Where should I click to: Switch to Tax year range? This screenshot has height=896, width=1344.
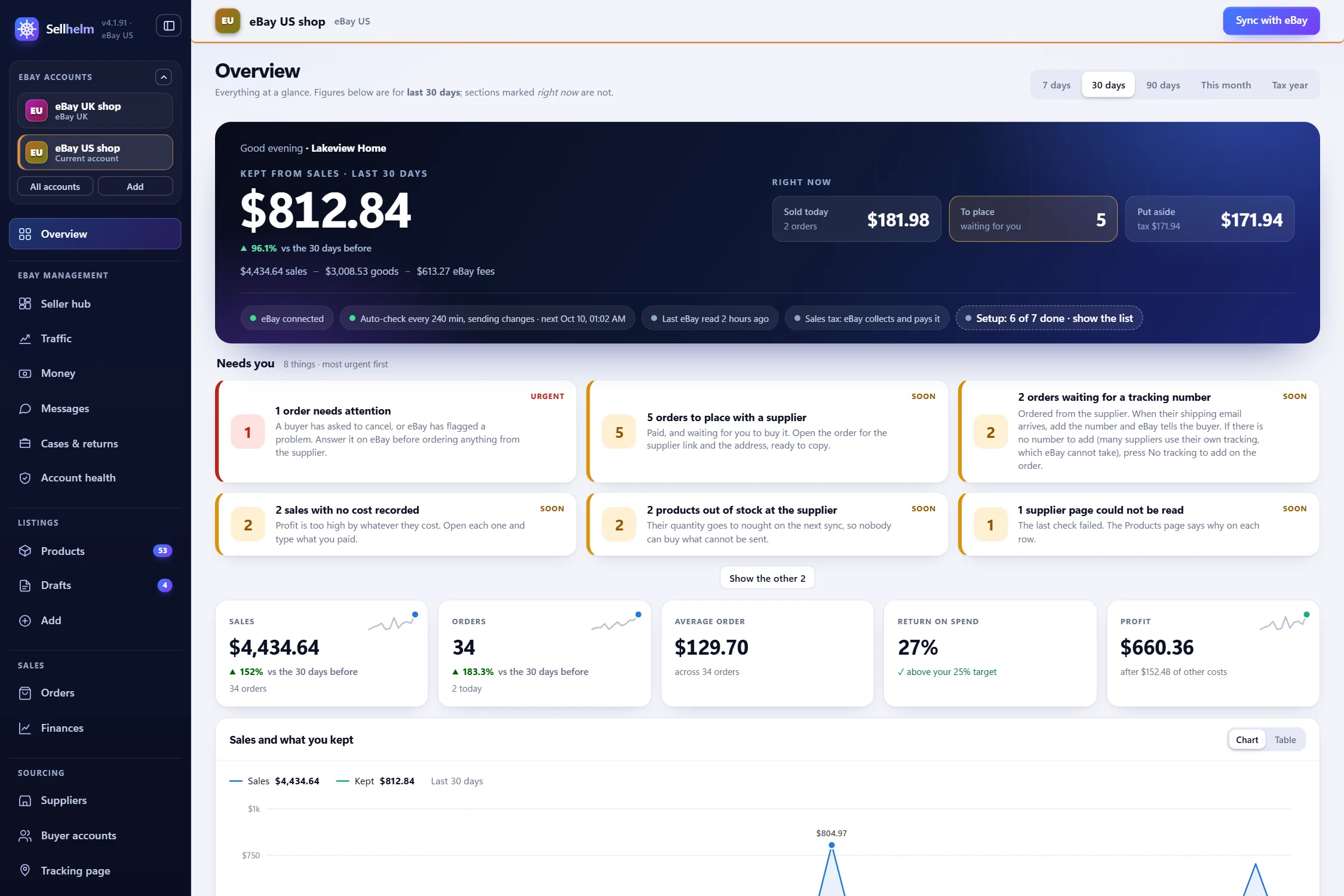tap(1290, 85)
